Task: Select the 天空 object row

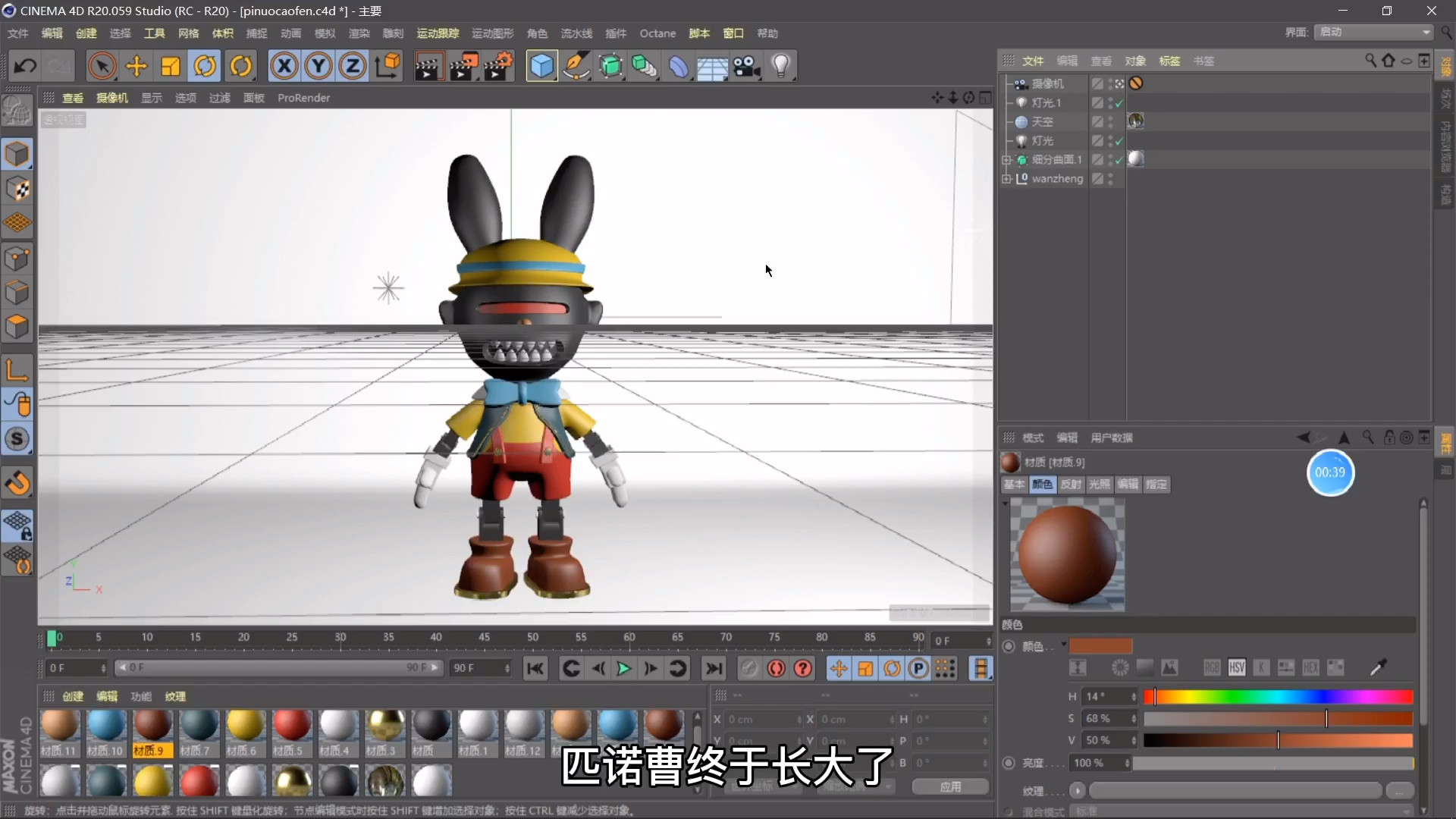Action: [x=1042, y=121]
